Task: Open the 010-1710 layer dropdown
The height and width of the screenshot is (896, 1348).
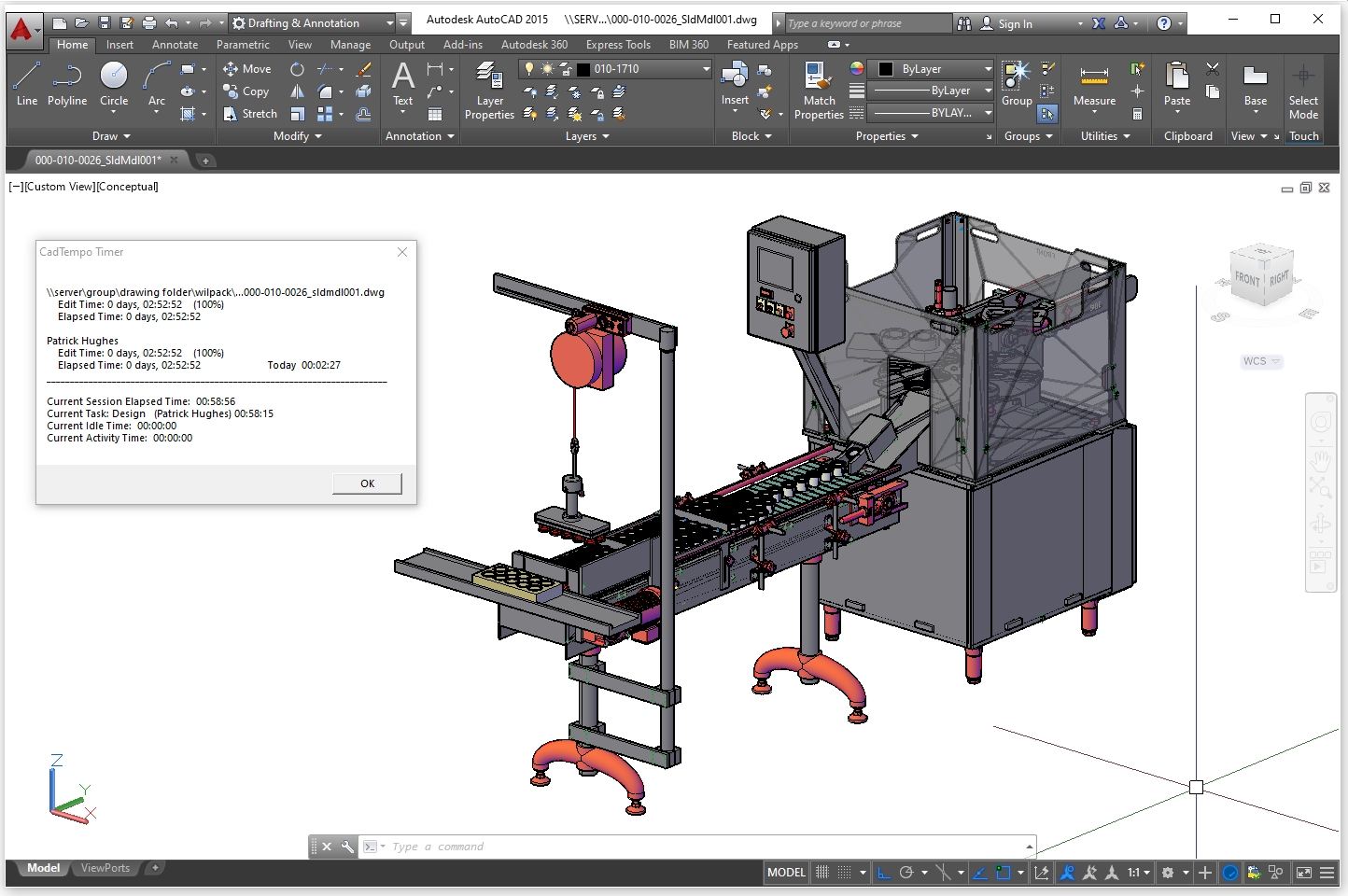Action: click(x=706, y=69)
